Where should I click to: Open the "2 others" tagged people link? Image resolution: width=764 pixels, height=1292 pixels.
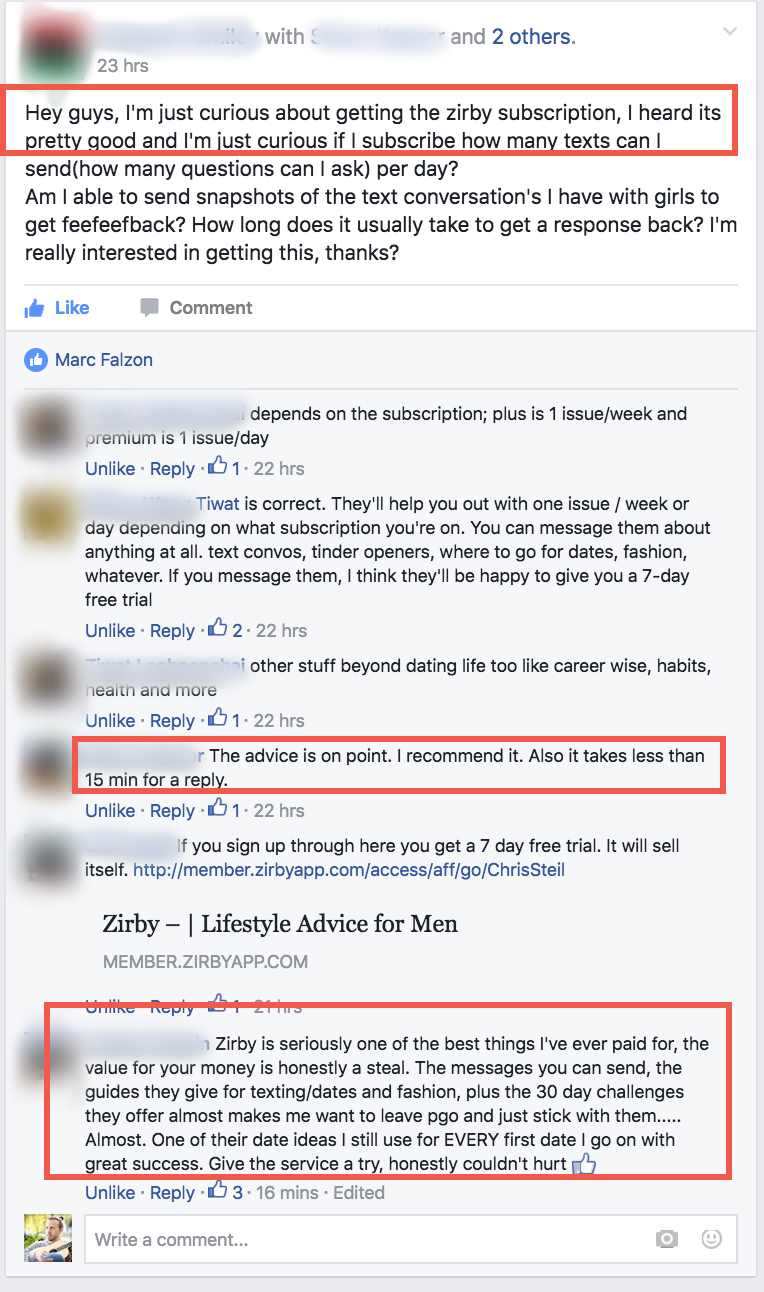click(x=531, y=37)
